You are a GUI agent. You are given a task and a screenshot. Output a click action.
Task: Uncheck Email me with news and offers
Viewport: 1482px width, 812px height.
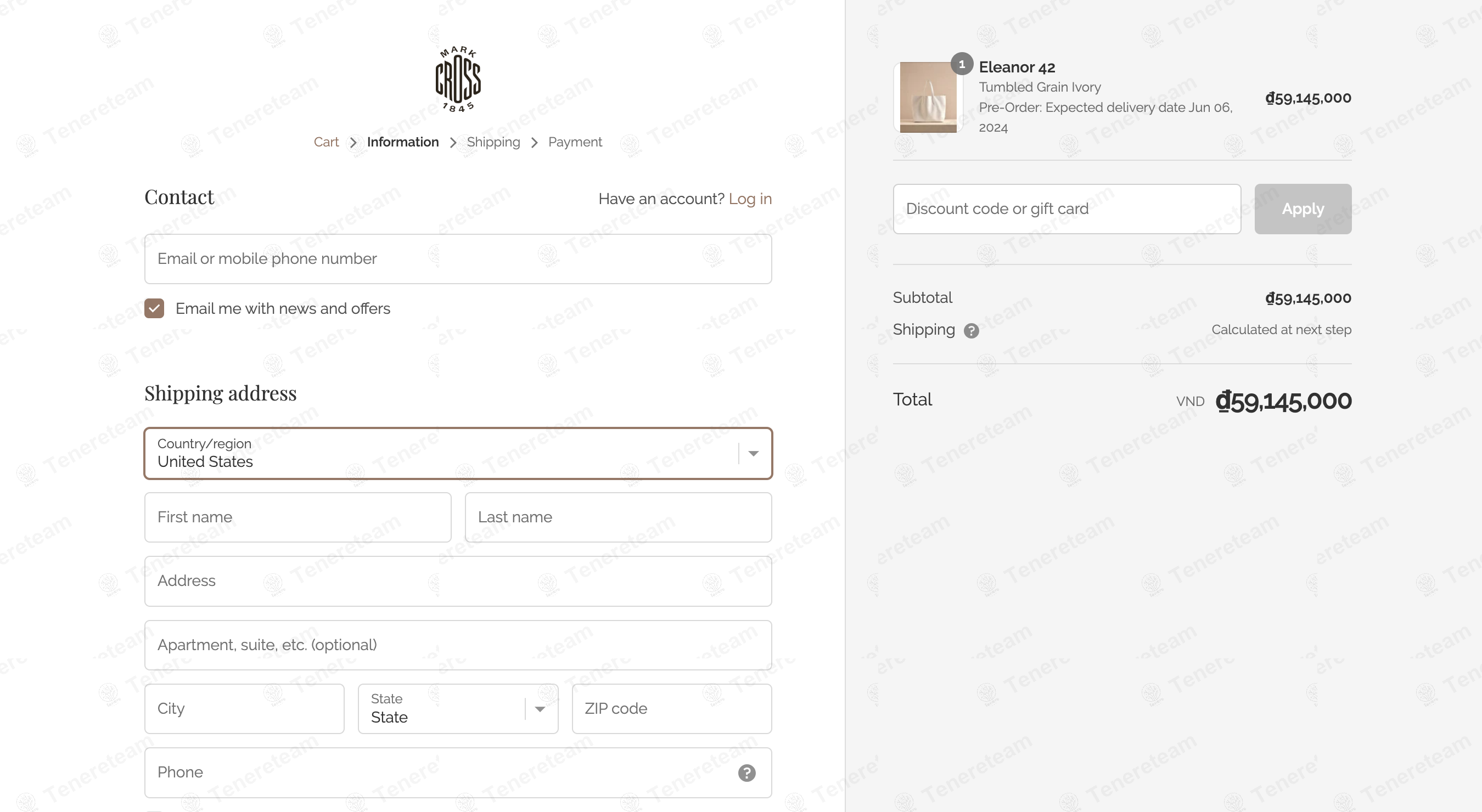[x=154, y=308]
